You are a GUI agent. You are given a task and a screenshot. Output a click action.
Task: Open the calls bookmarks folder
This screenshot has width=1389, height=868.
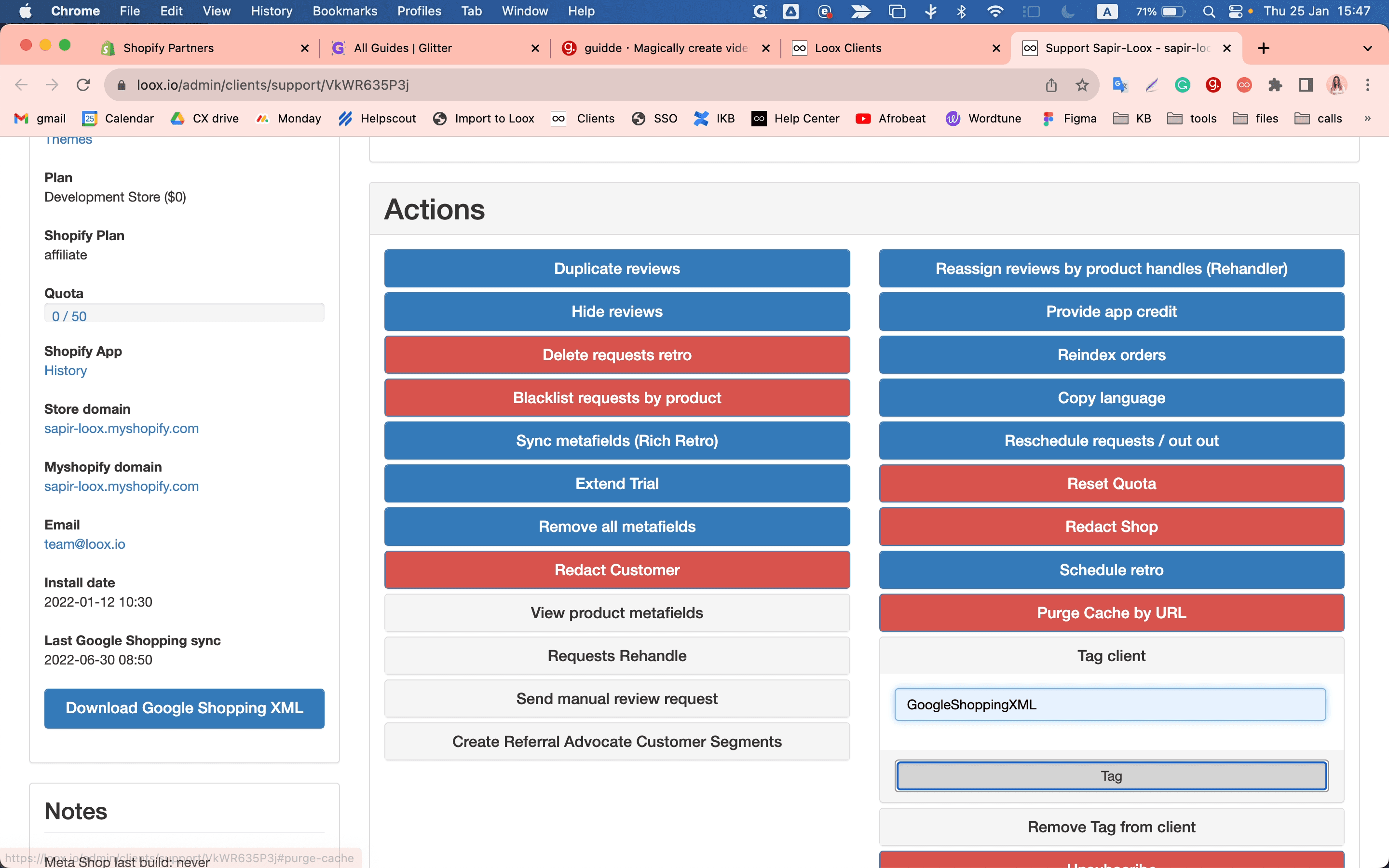pos(1319,118)
